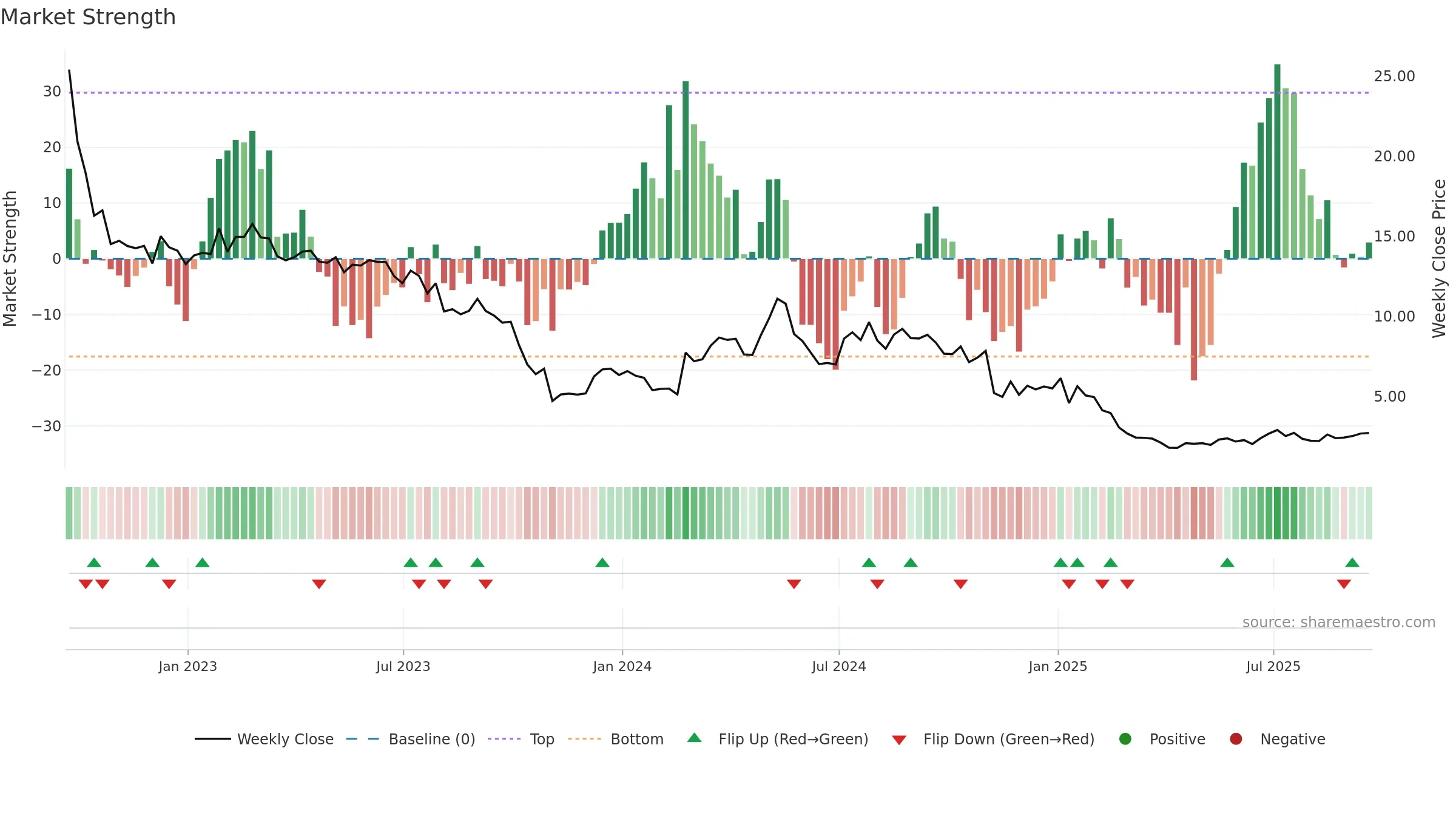Click the Jan 2024 axis label
The height and width of the screenshot is (819, 1456).
(x=622, y=666)
